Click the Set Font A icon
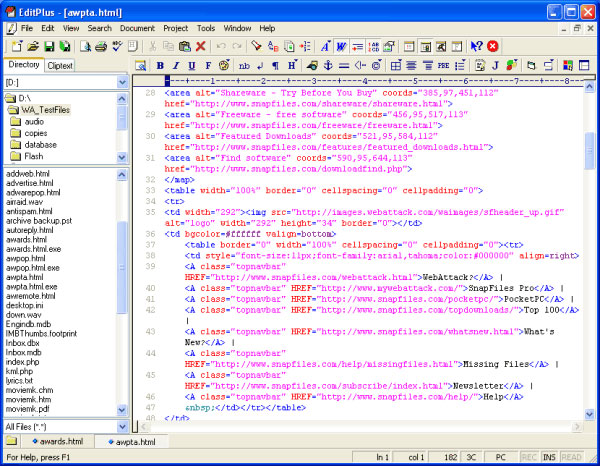This screenshot has height=466, width=600. (325, 46)
